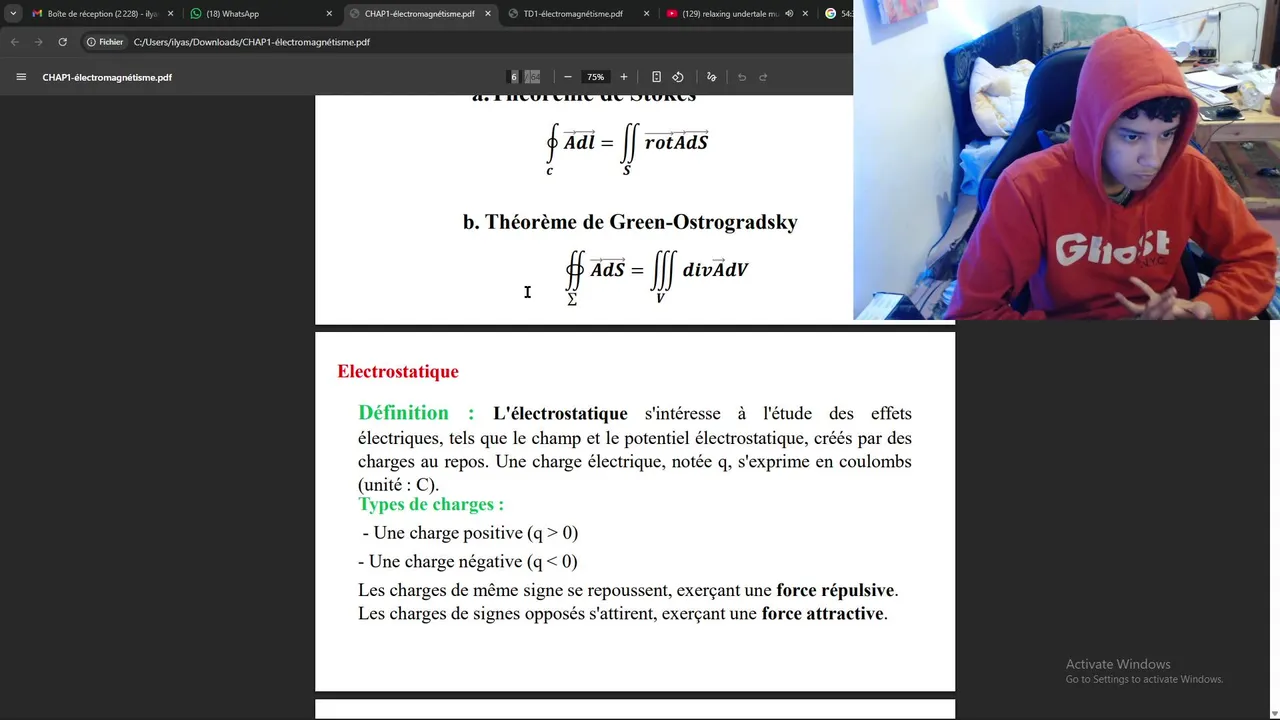This screenshot has width=1280, height=720.
Task: Reload the page with the refresh icon
Action: pyautogui.click(x=62, y=42)
